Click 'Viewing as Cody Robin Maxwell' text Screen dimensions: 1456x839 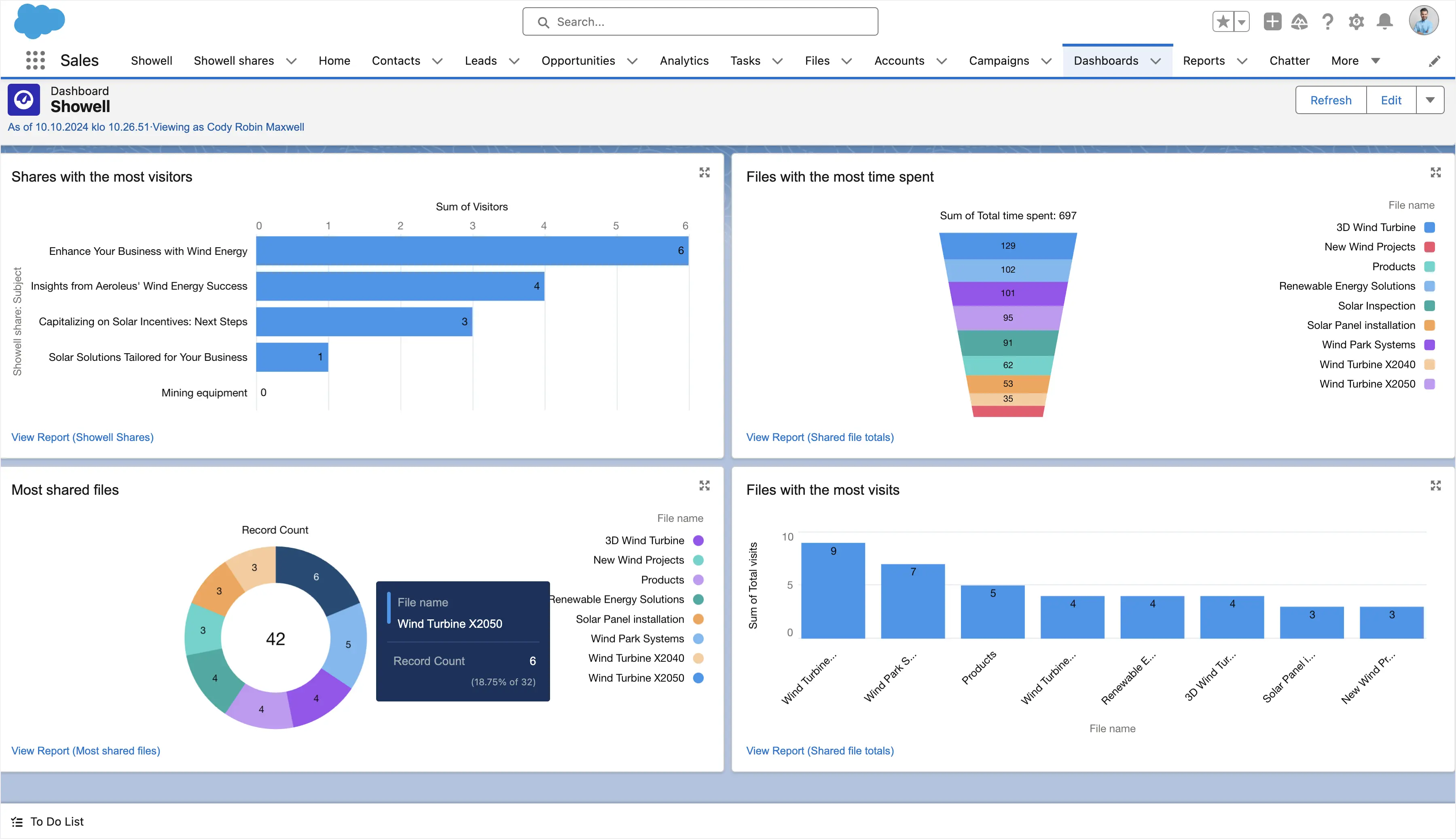(228, 127)
